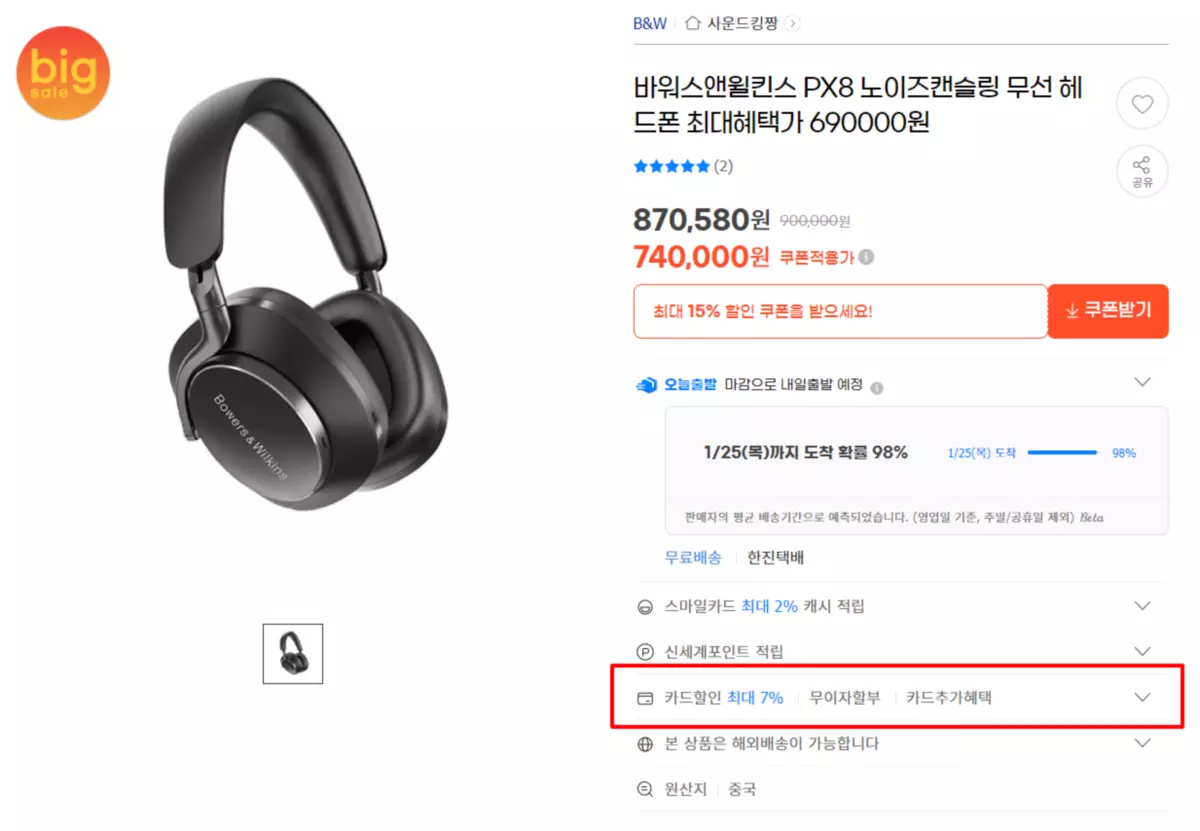
Task: Click the arrow icon after 사운드킹짱
Action: [x=792, y=23]
